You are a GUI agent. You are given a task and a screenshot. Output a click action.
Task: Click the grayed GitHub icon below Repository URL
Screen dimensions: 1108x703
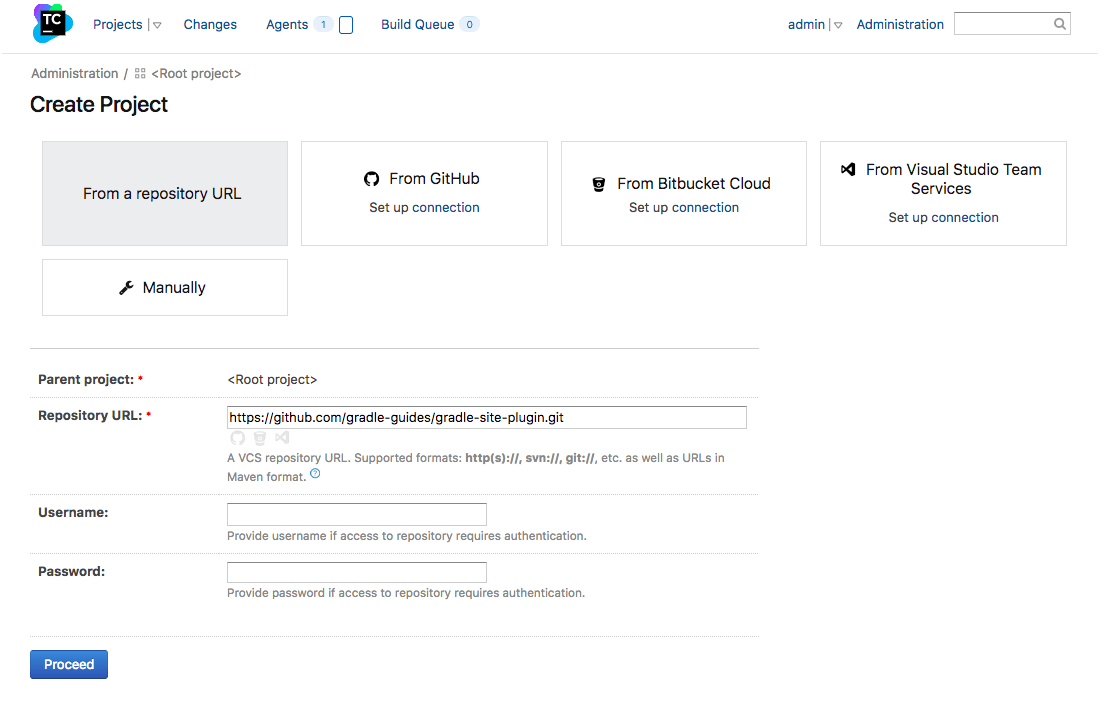237,438
